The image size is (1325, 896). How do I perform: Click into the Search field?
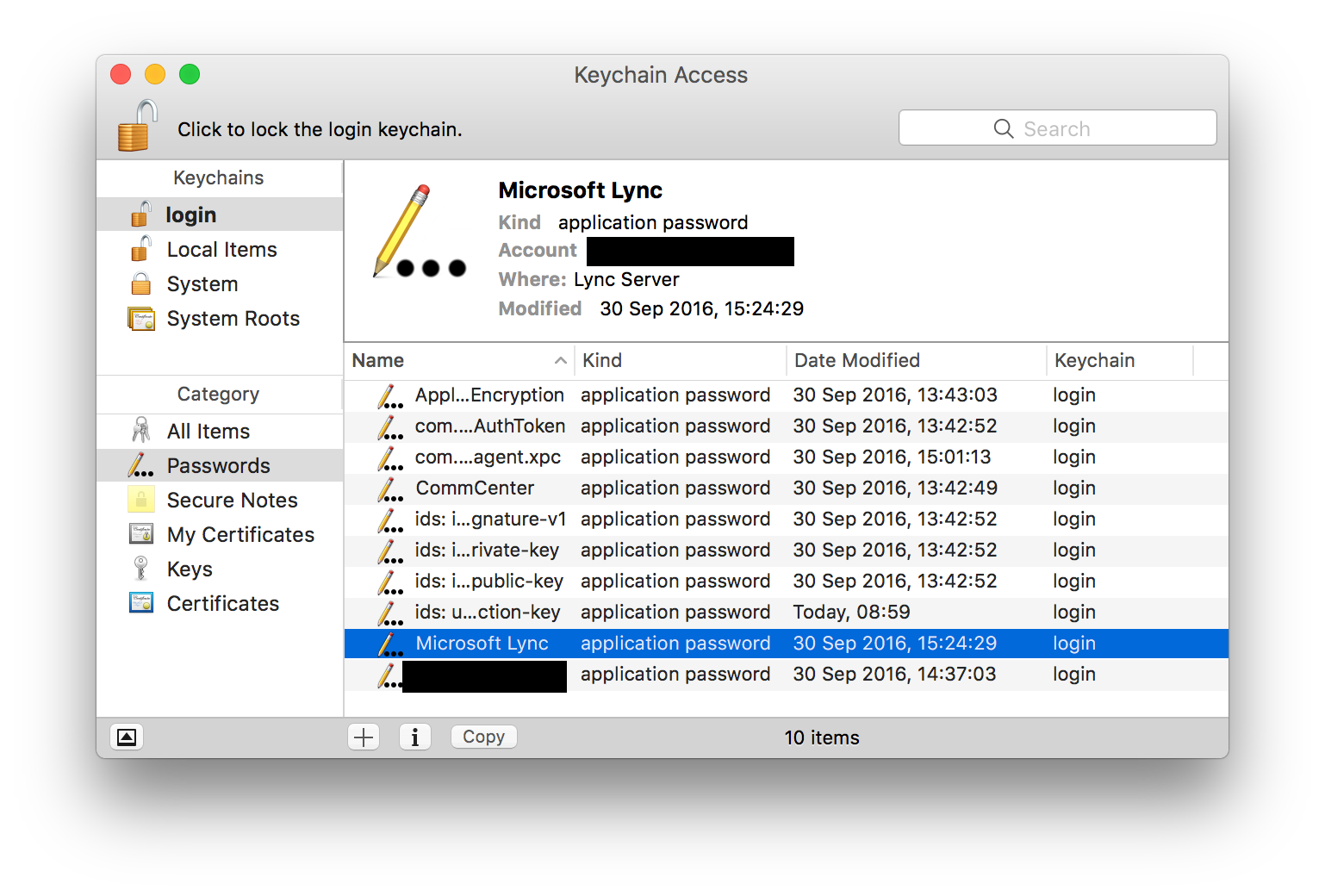(1057, 128)
